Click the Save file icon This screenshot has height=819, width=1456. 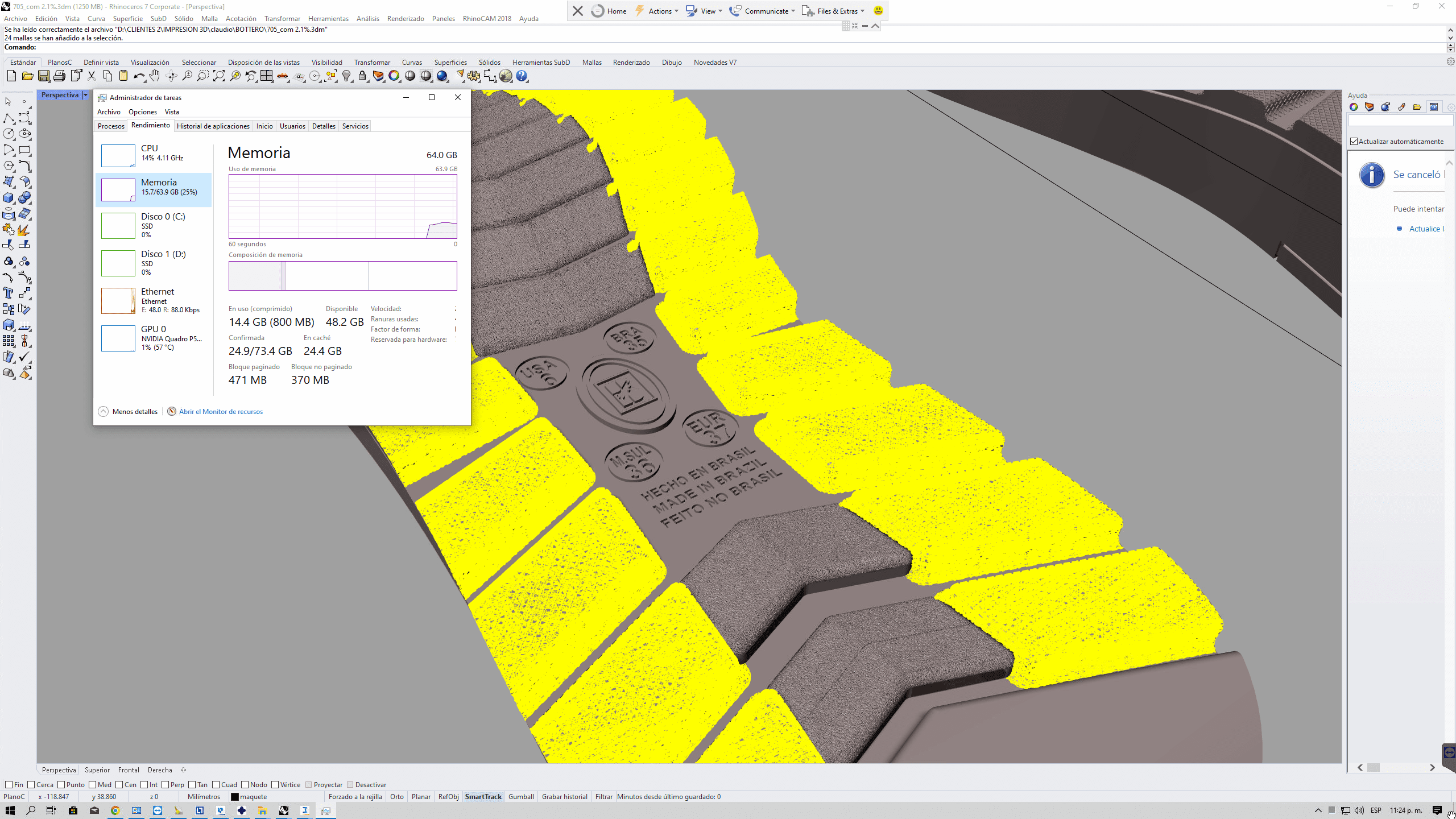(x=44, y=76)
